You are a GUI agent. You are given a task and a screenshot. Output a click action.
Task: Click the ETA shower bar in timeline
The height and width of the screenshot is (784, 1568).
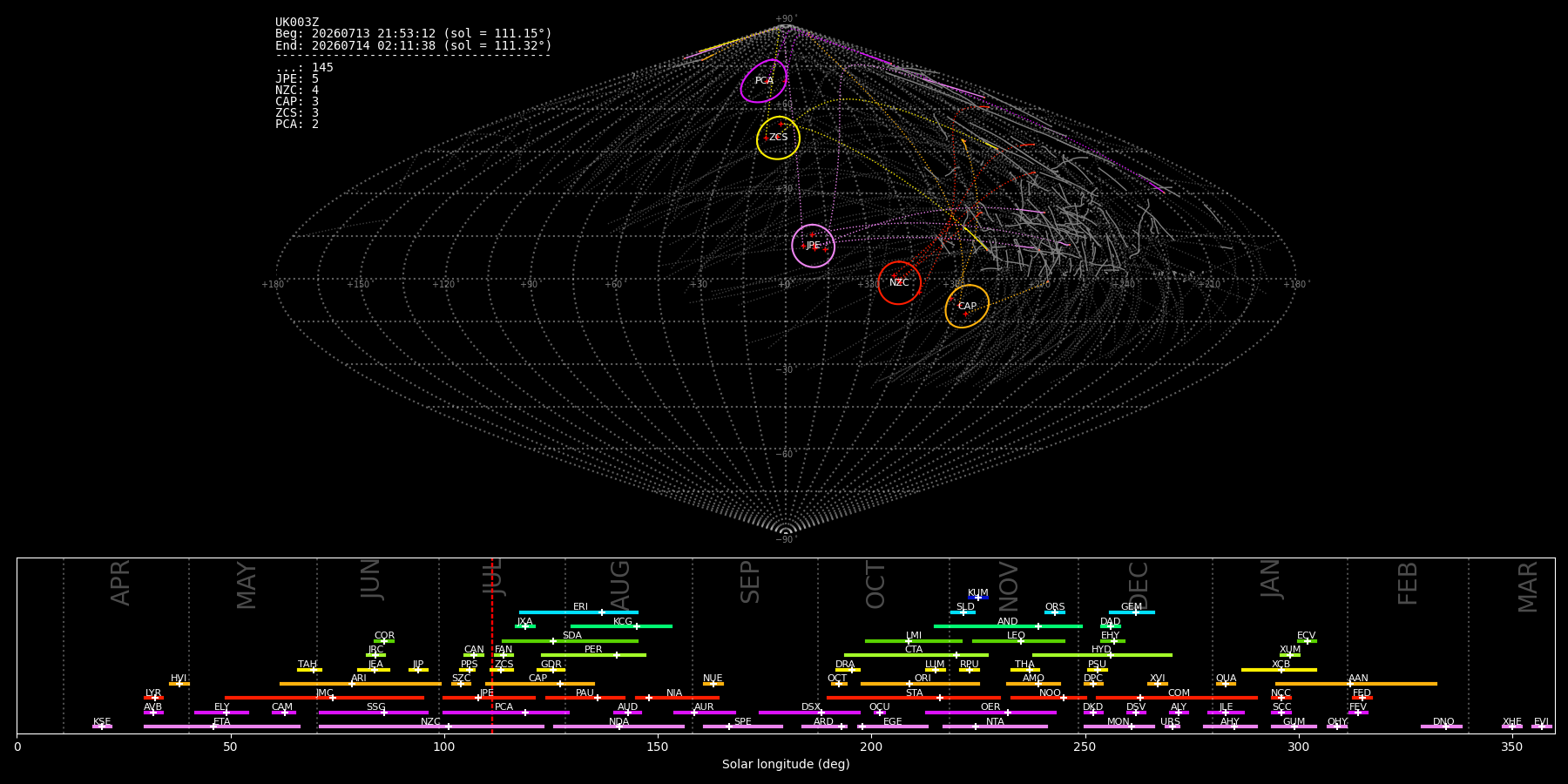point(222,727)
